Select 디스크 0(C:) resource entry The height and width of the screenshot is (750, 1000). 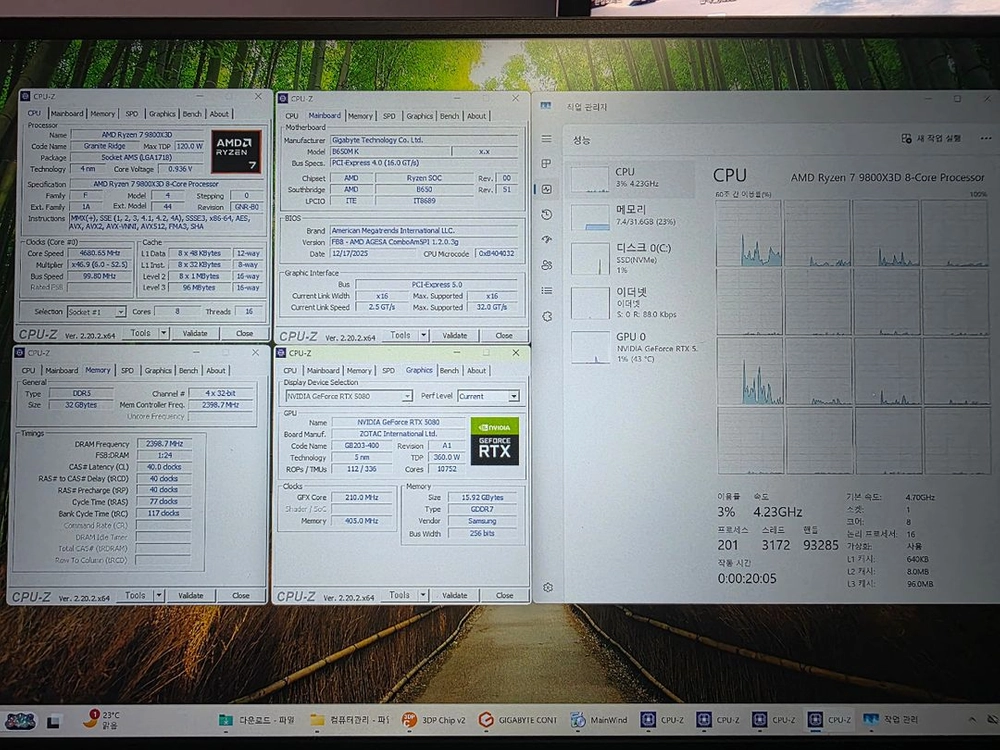point(631,258)
